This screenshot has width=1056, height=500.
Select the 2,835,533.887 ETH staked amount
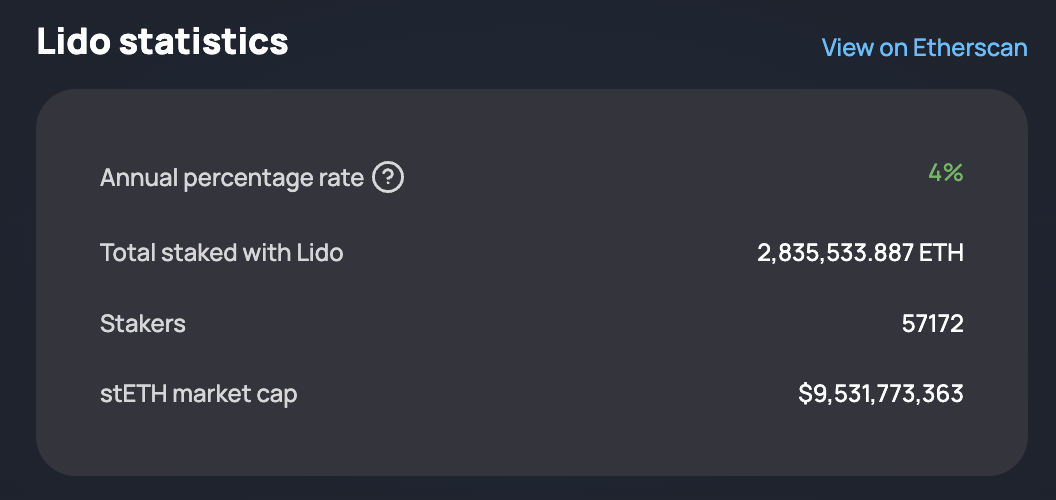[860, 253]
